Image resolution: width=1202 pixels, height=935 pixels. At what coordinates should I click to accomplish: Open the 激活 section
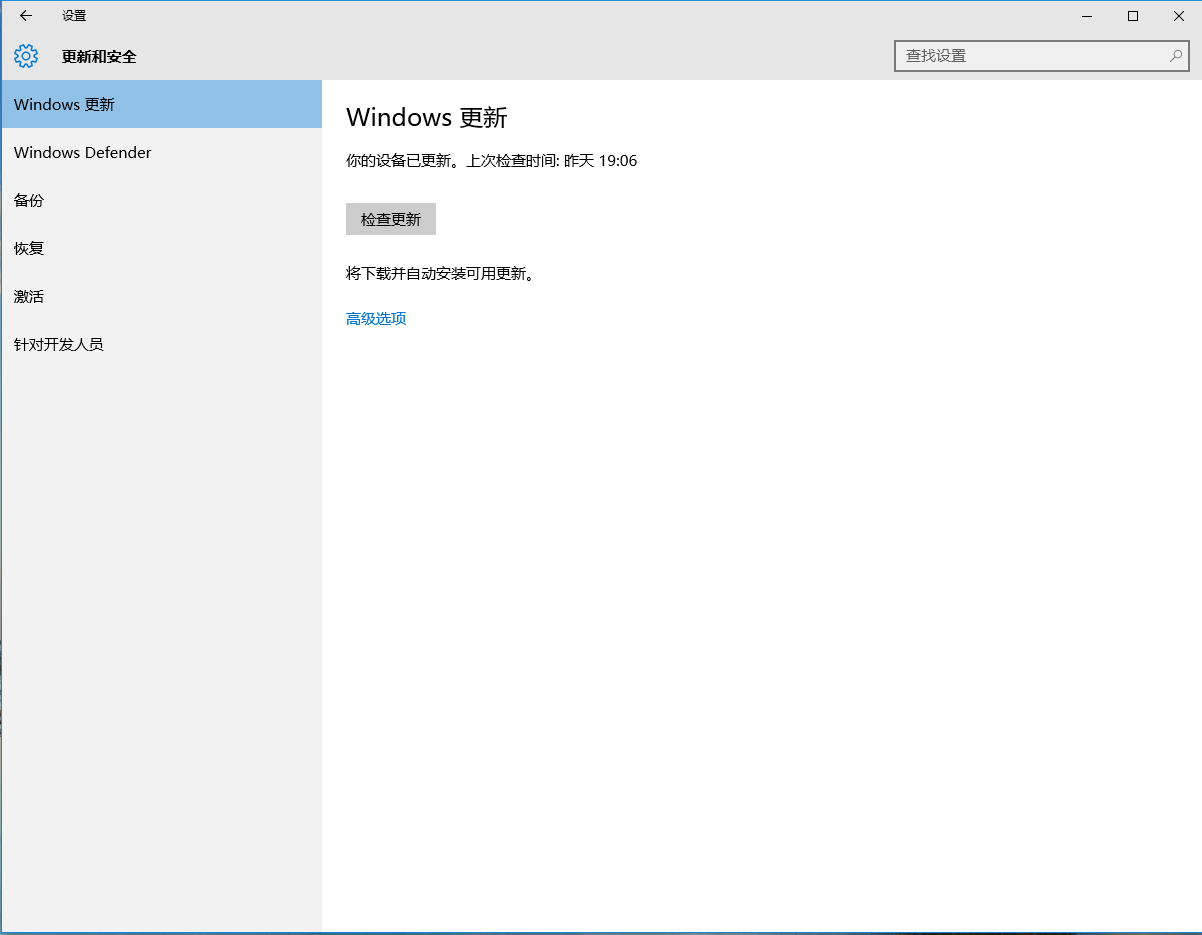click(162, 296)
